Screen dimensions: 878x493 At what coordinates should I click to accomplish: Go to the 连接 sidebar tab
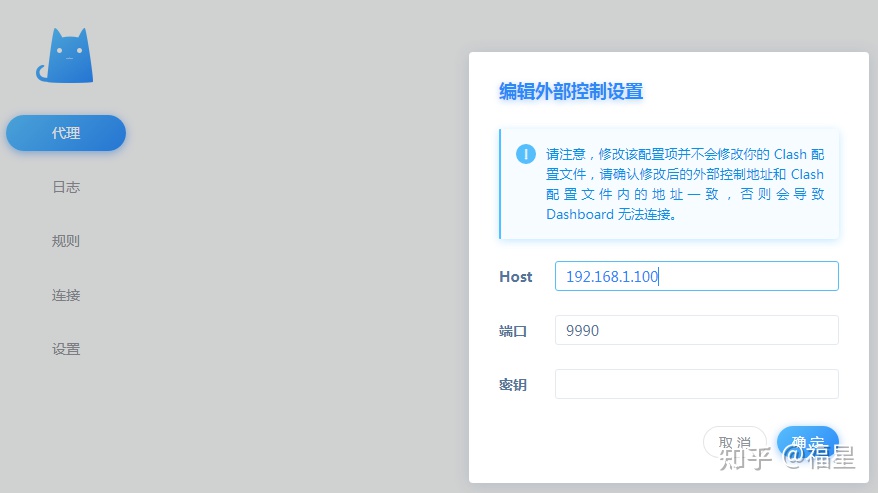coord(66,295)
